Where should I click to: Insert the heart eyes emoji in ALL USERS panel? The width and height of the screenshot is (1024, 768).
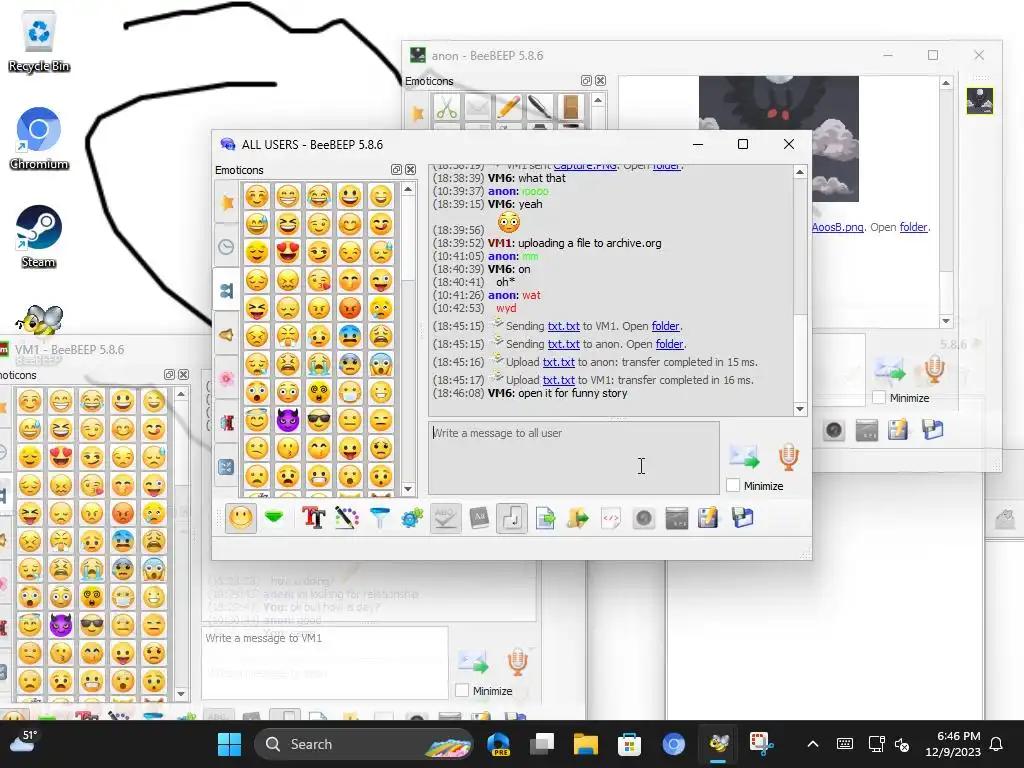(287, 251)
